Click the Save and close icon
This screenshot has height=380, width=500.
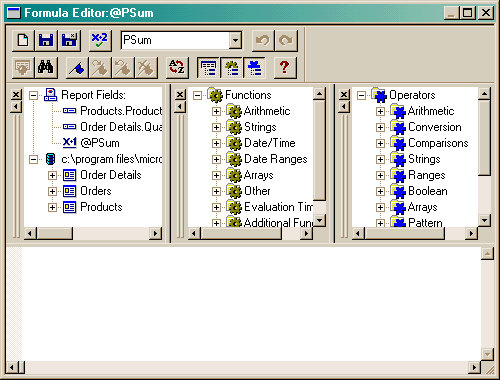pyautogui.click(x=69, y=41)
